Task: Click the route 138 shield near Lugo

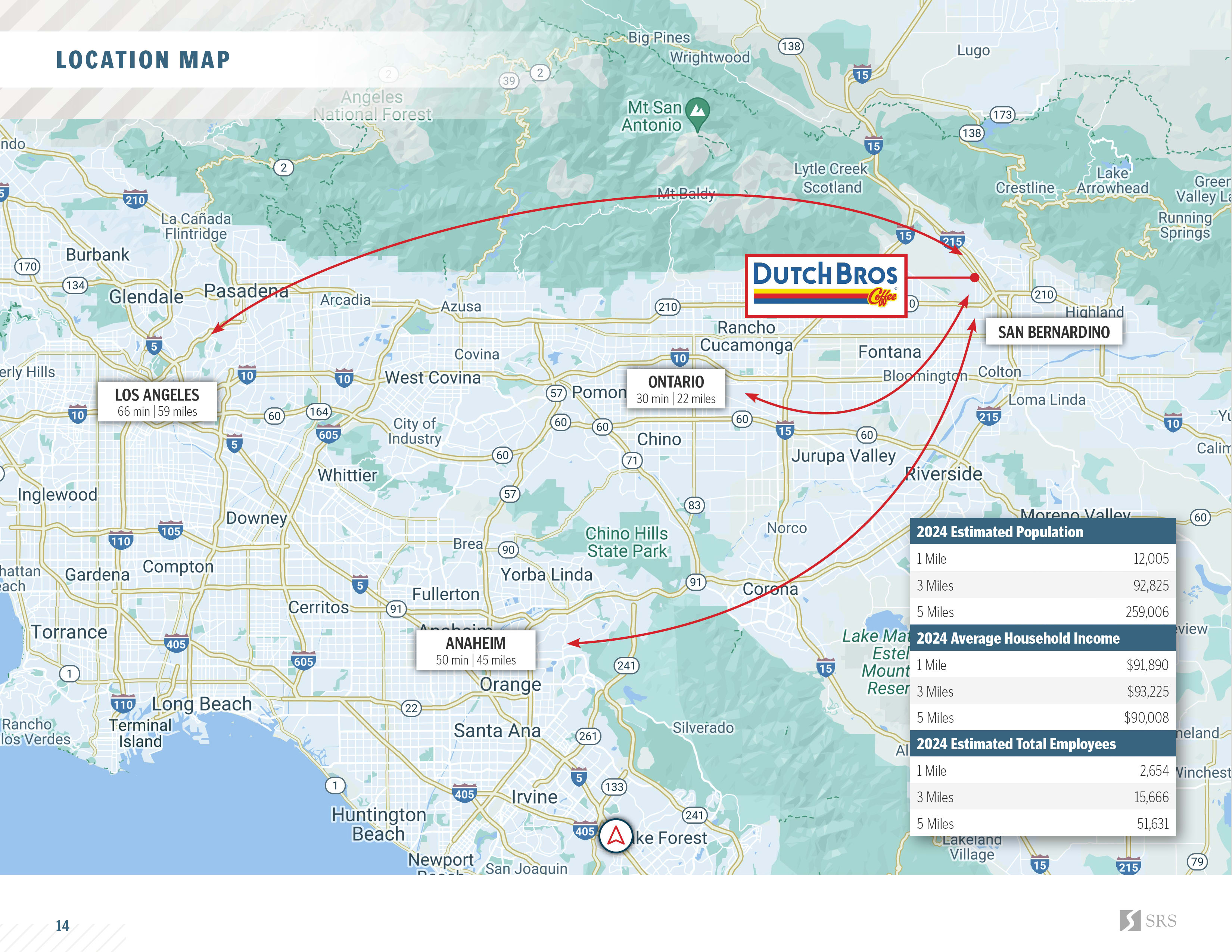Action: click(x=791, y=46)
